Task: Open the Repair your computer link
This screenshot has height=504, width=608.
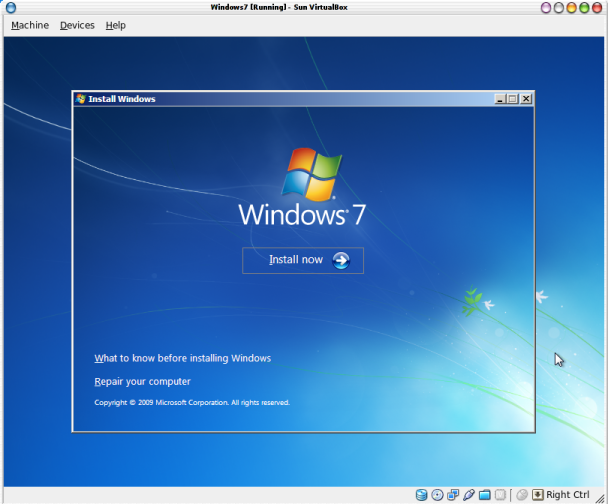Action: point(142,381)
